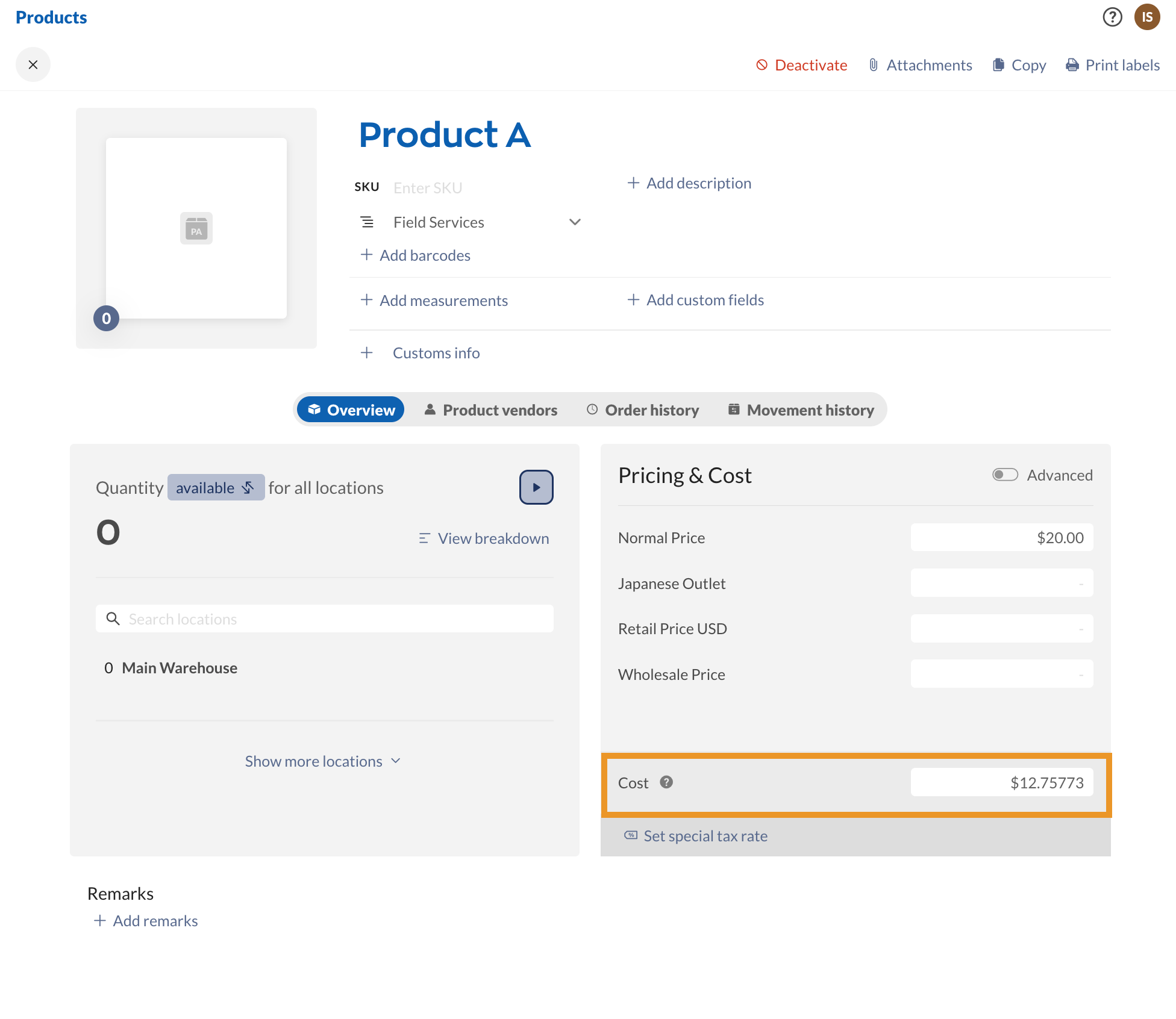Viewport: 1176px width, 1019px height.
Task: Close the product detail view
Action: click(x=33, y=64)
